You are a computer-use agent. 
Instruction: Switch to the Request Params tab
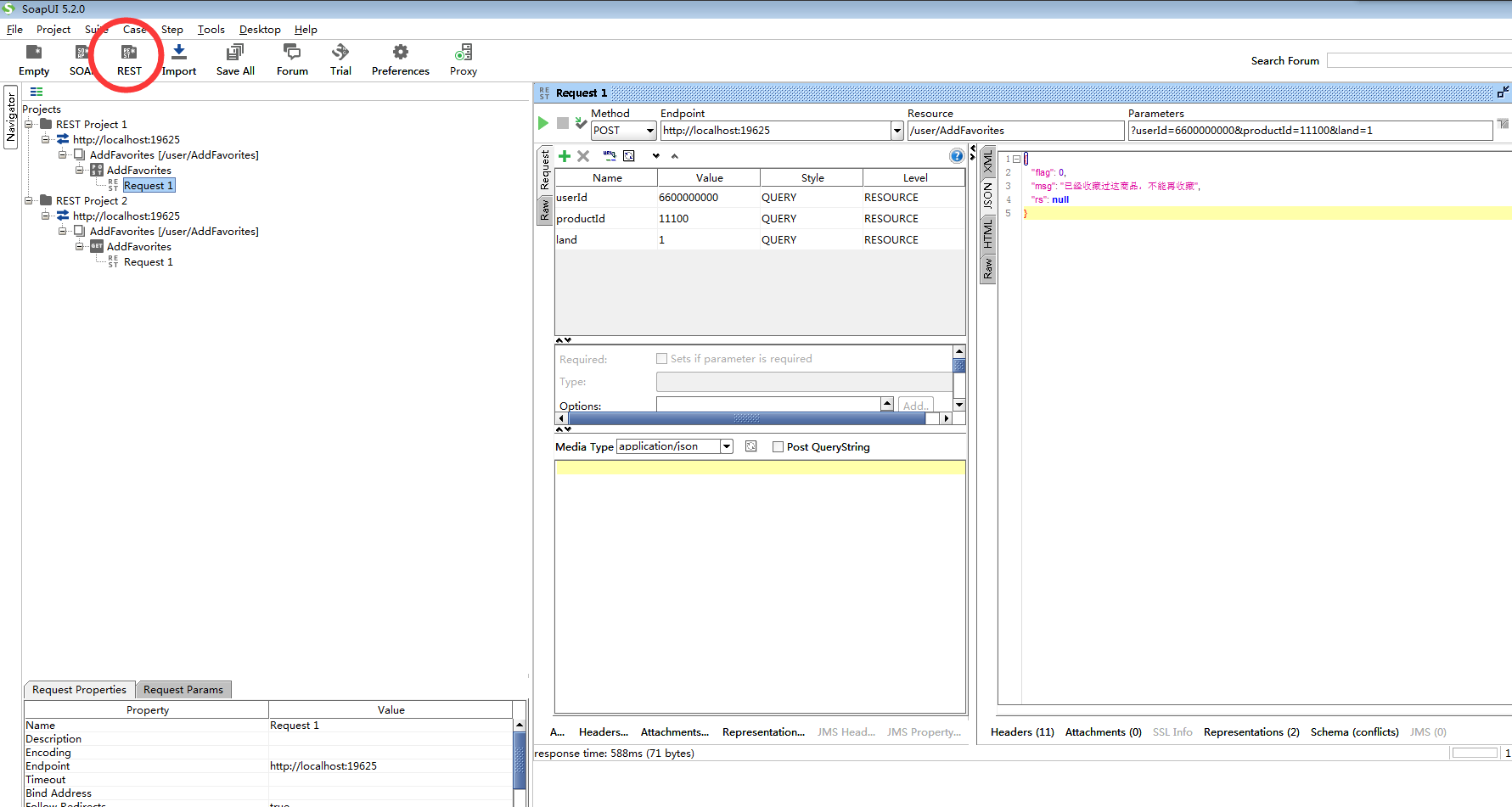tap(183, 690)
